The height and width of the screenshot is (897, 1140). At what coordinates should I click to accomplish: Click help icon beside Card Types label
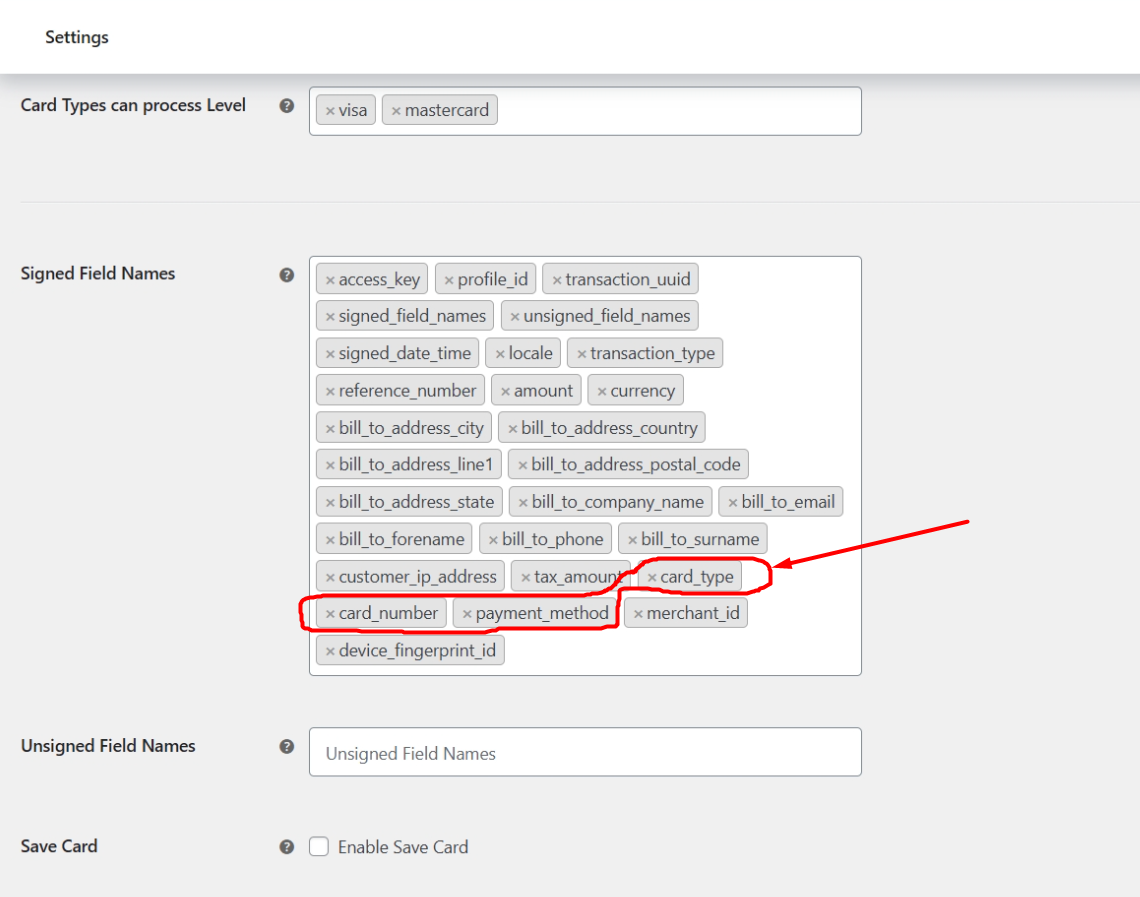click(x=287, y=106)
